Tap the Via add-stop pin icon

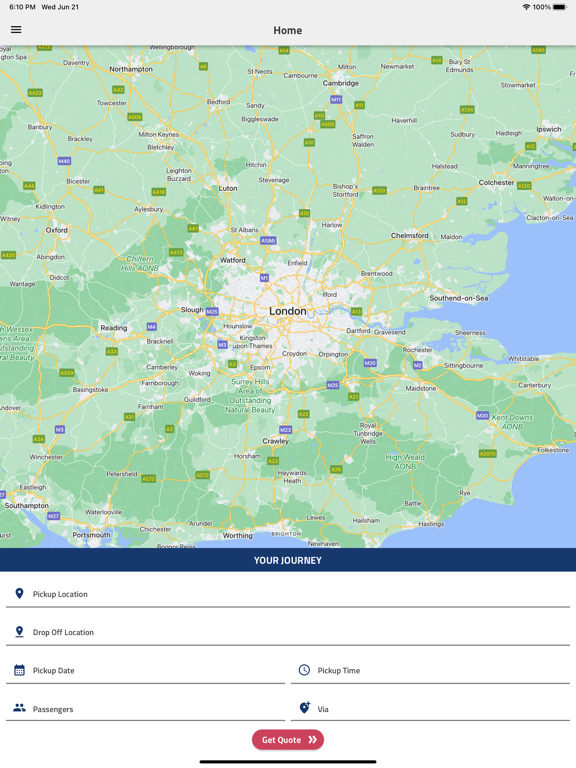[305, 708]
